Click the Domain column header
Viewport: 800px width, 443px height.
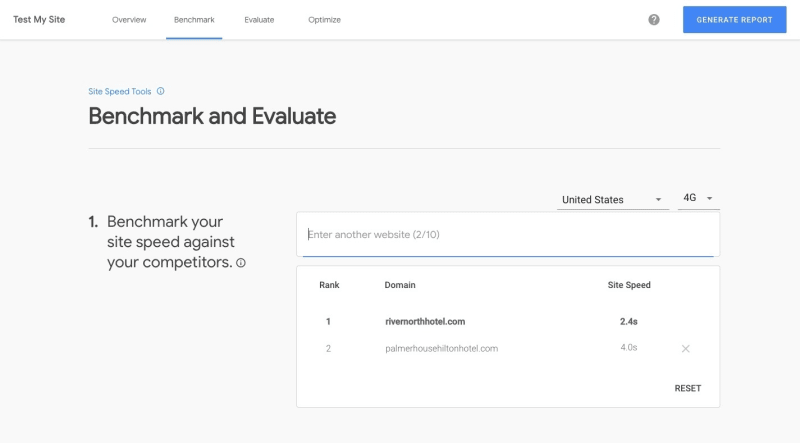400,285
